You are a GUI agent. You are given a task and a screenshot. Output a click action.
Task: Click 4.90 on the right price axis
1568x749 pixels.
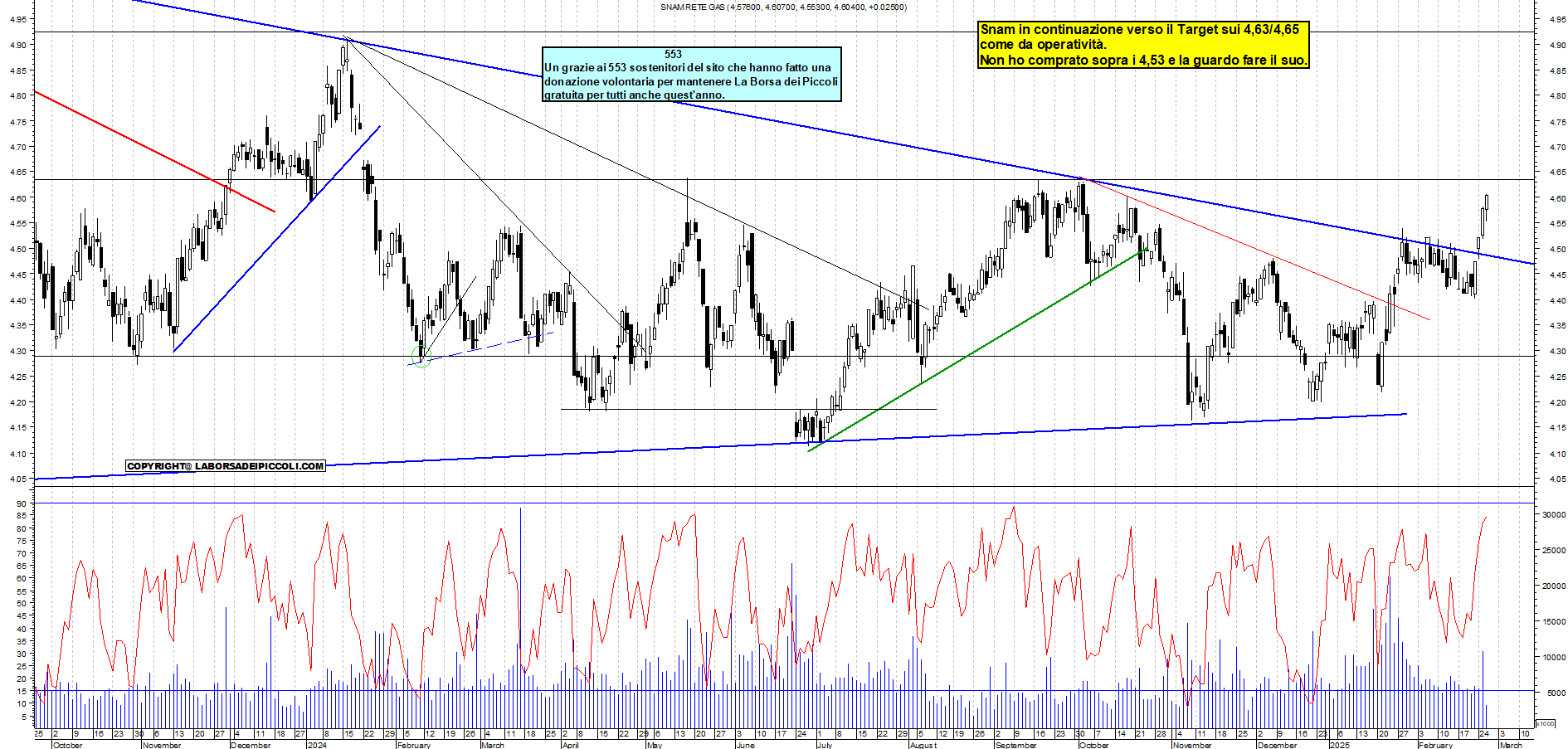coord(1557,45)
